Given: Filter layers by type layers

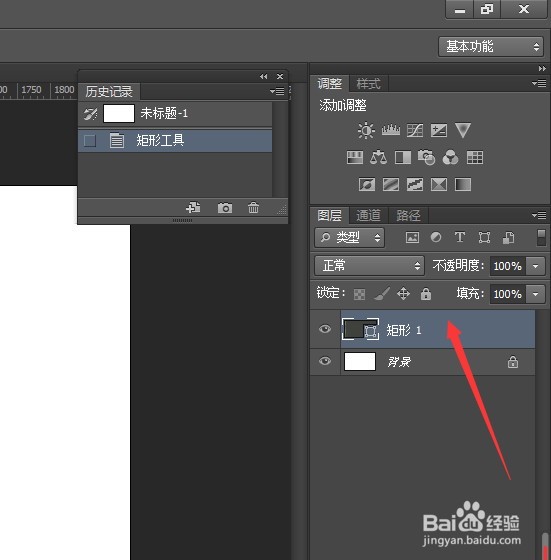Looking at the screenshot, I should (x=460, y=237).
